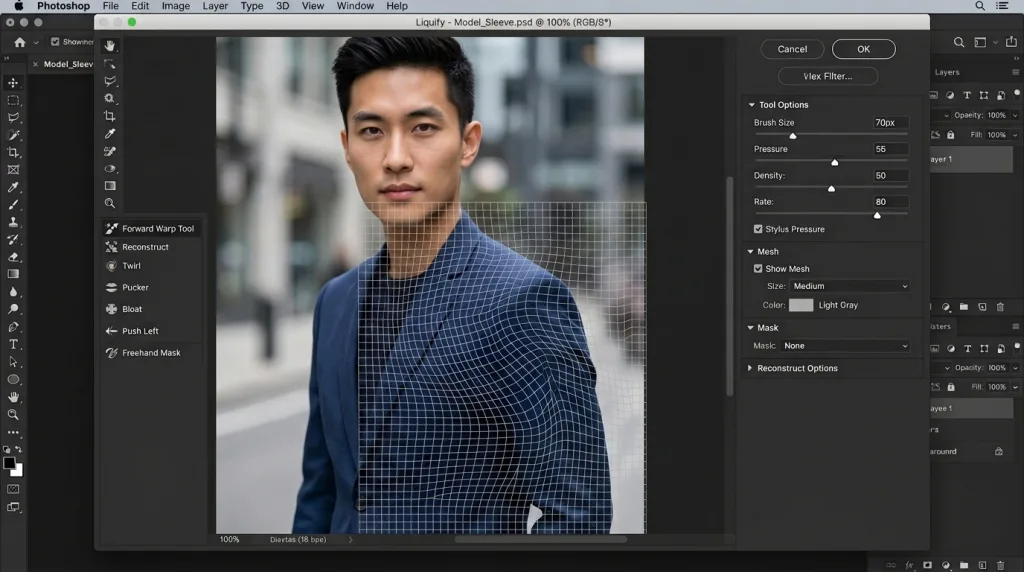1024x572 pixels.
Task: Click the Cancel button
Action: 792,49
